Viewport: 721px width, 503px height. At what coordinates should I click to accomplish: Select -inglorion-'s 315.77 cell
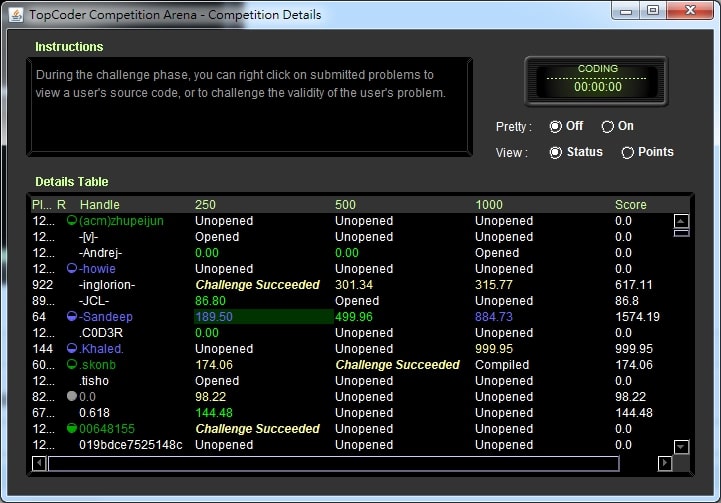point(494,285)
